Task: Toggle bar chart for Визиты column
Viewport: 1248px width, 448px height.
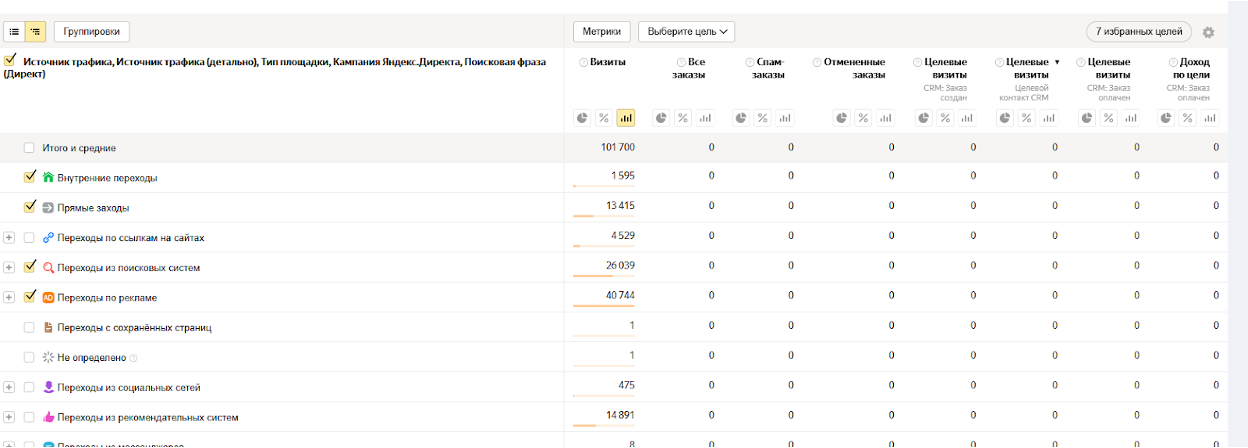Action: (626, 118)
